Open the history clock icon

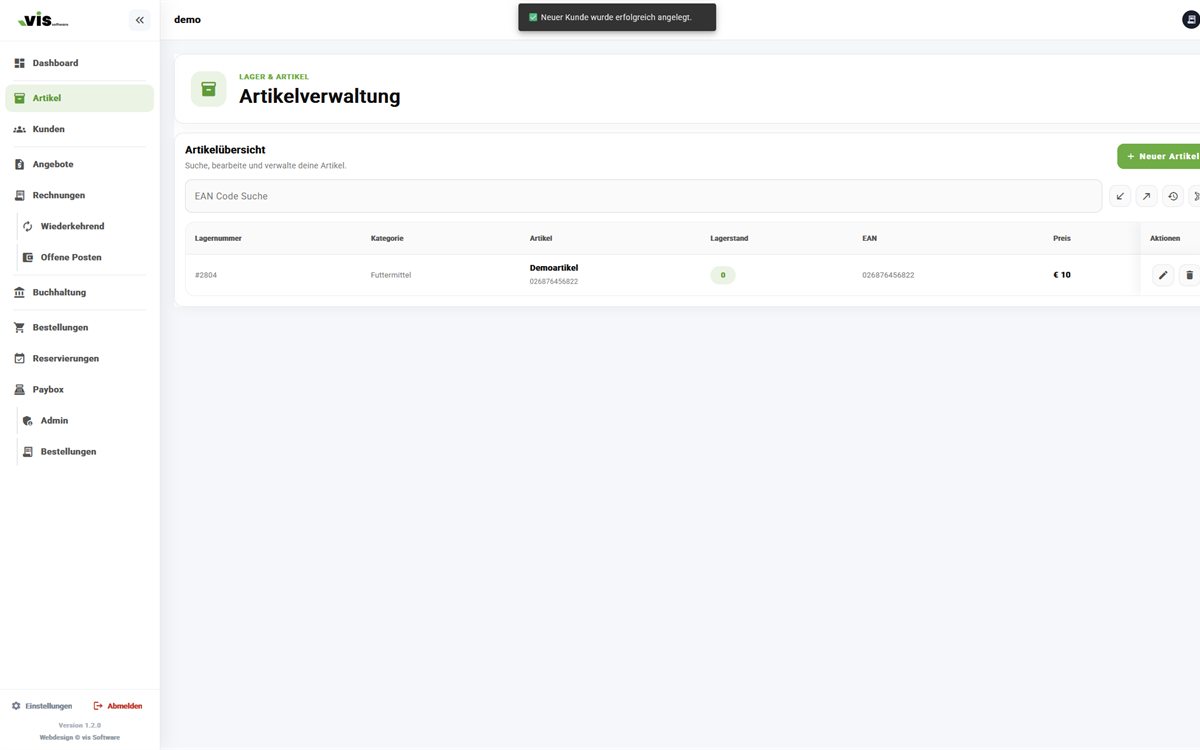1173,196
